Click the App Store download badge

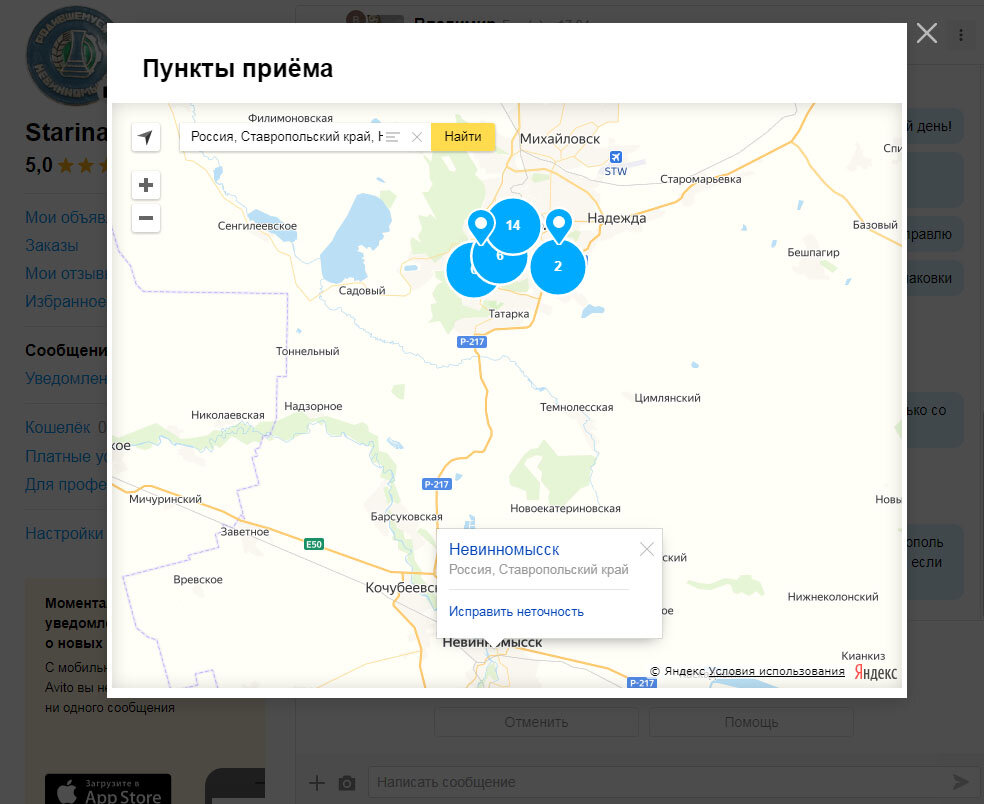108,789
